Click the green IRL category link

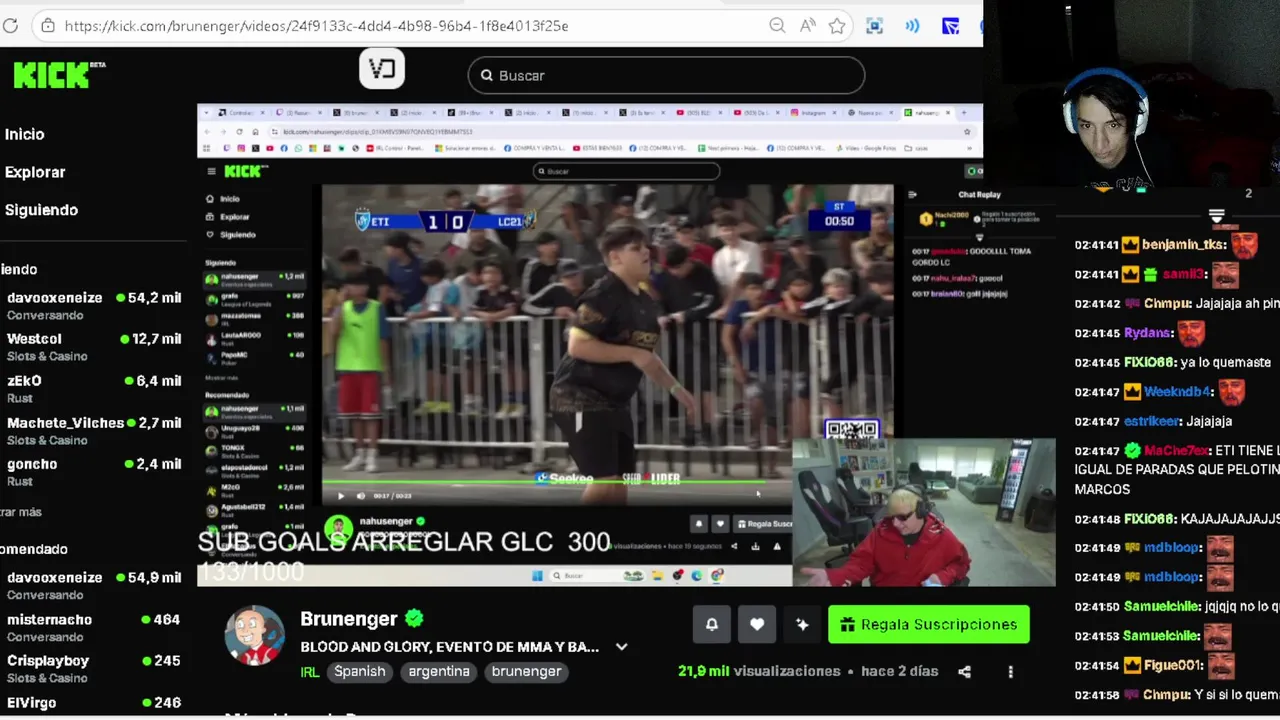pyautogui.click(x=310, y=672)
